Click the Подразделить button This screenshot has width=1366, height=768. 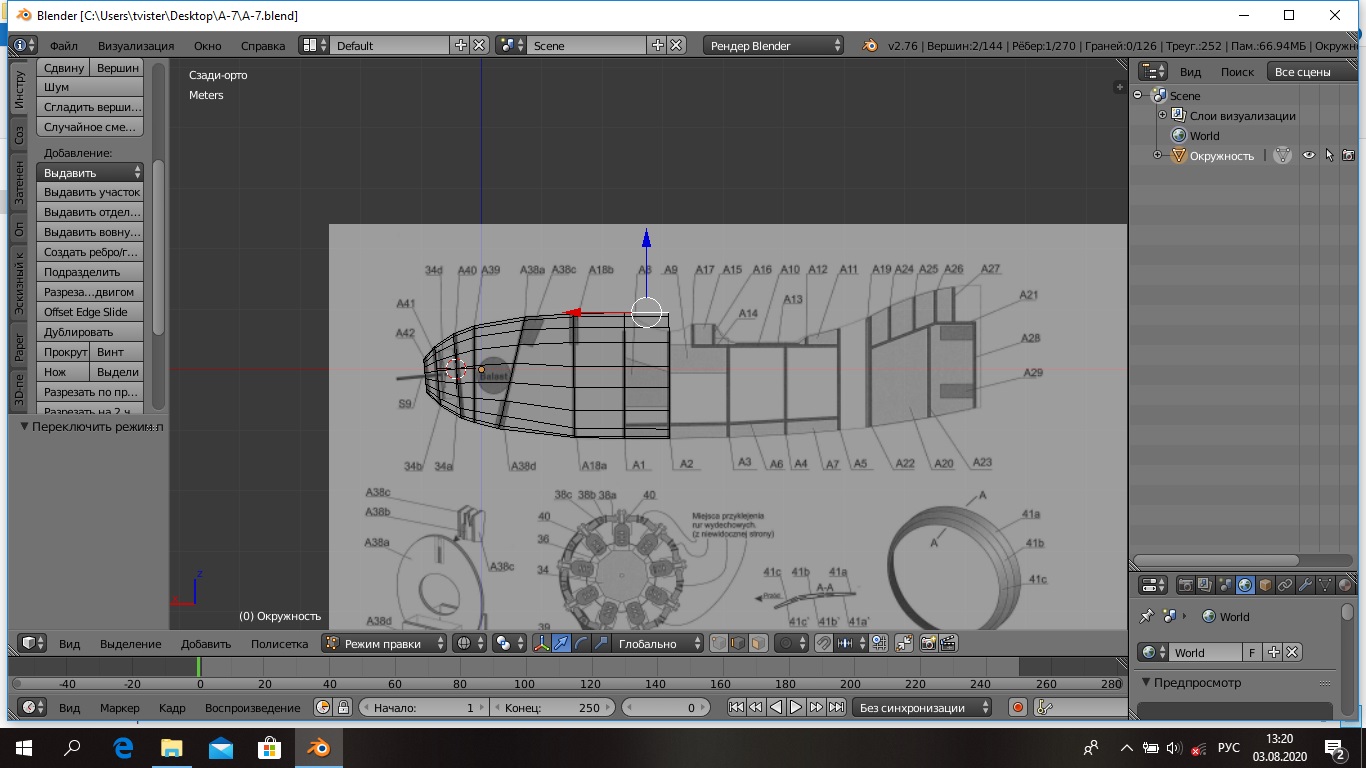tap(90, 272)
